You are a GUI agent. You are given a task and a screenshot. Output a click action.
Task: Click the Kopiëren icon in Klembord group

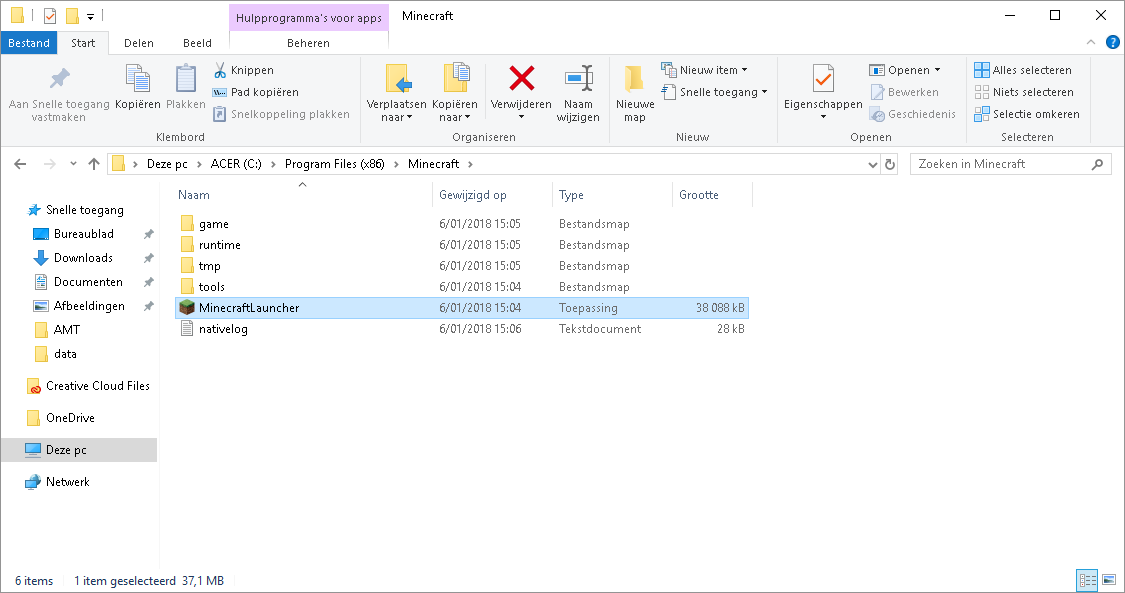pyautogui.click(x=138, y=78)
